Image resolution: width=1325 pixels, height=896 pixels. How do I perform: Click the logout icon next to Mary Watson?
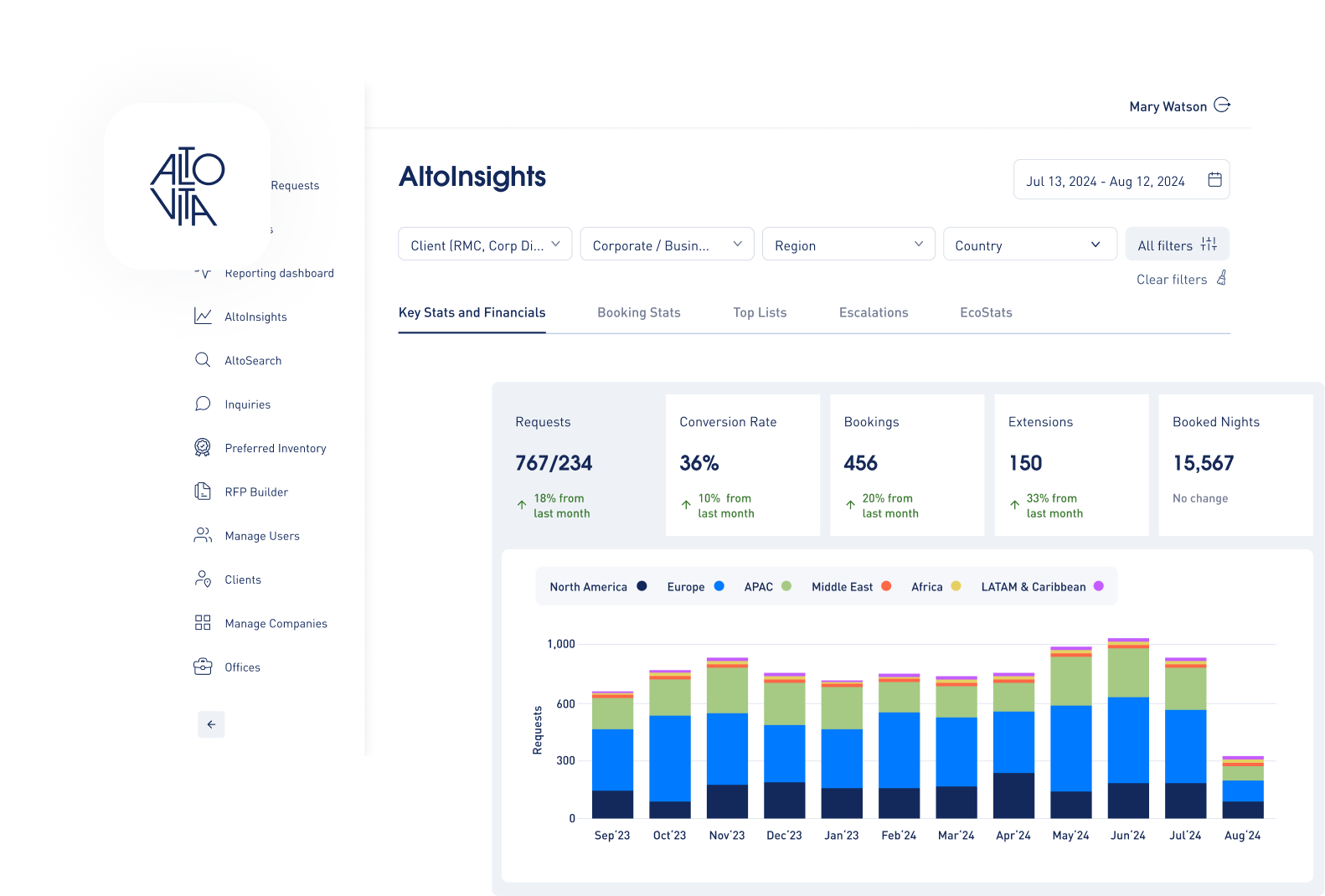click(1222, 105)
